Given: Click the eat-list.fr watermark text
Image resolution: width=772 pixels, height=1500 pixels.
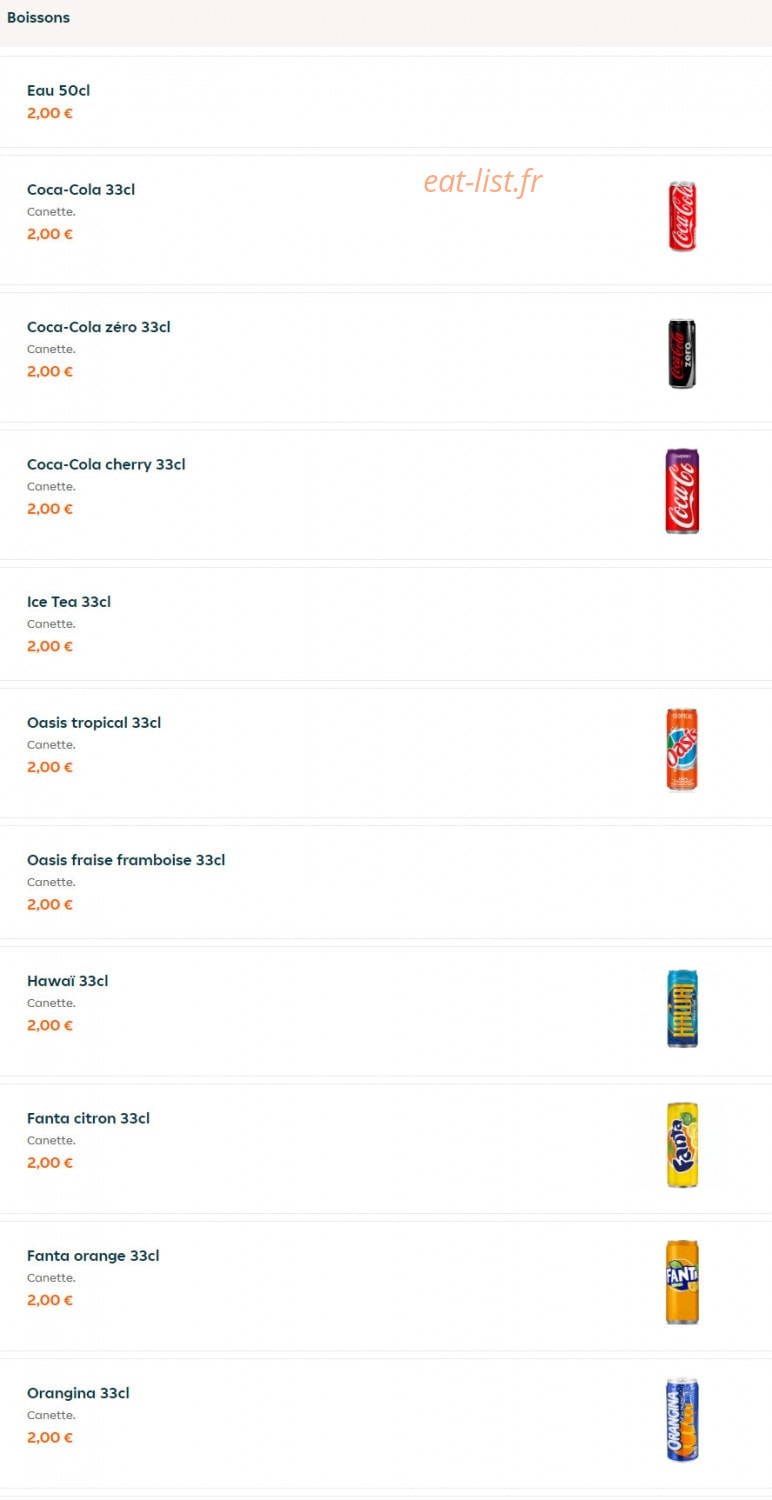Looking at the screenshot, I should [x=483, y=181].
